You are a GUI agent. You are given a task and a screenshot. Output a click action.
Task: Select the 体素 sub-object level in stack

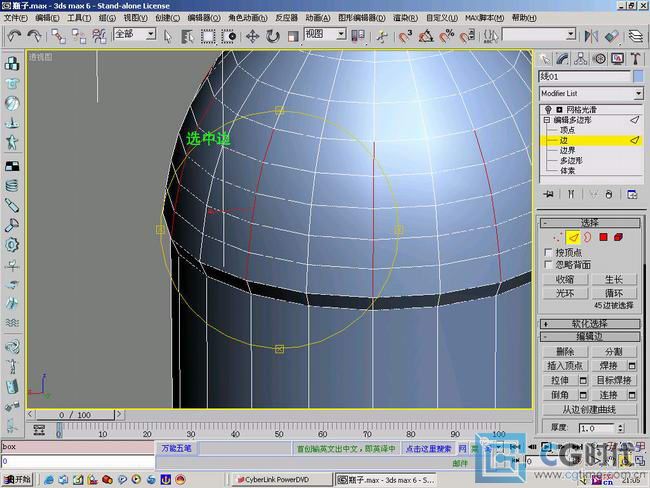568,170
